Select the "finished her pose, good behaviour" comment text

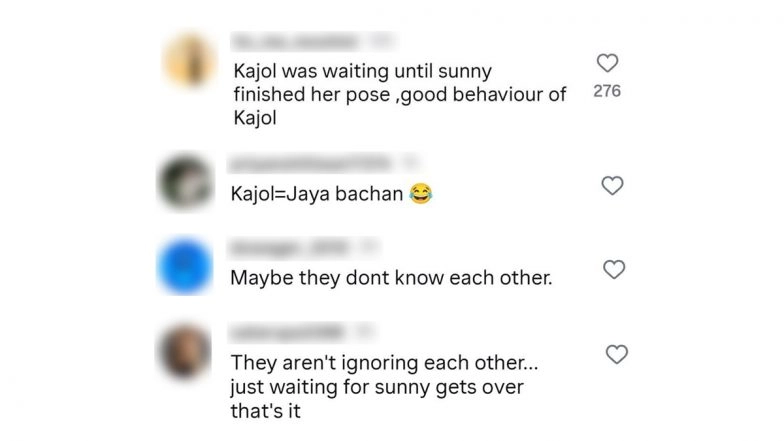[x=400, y=94]
